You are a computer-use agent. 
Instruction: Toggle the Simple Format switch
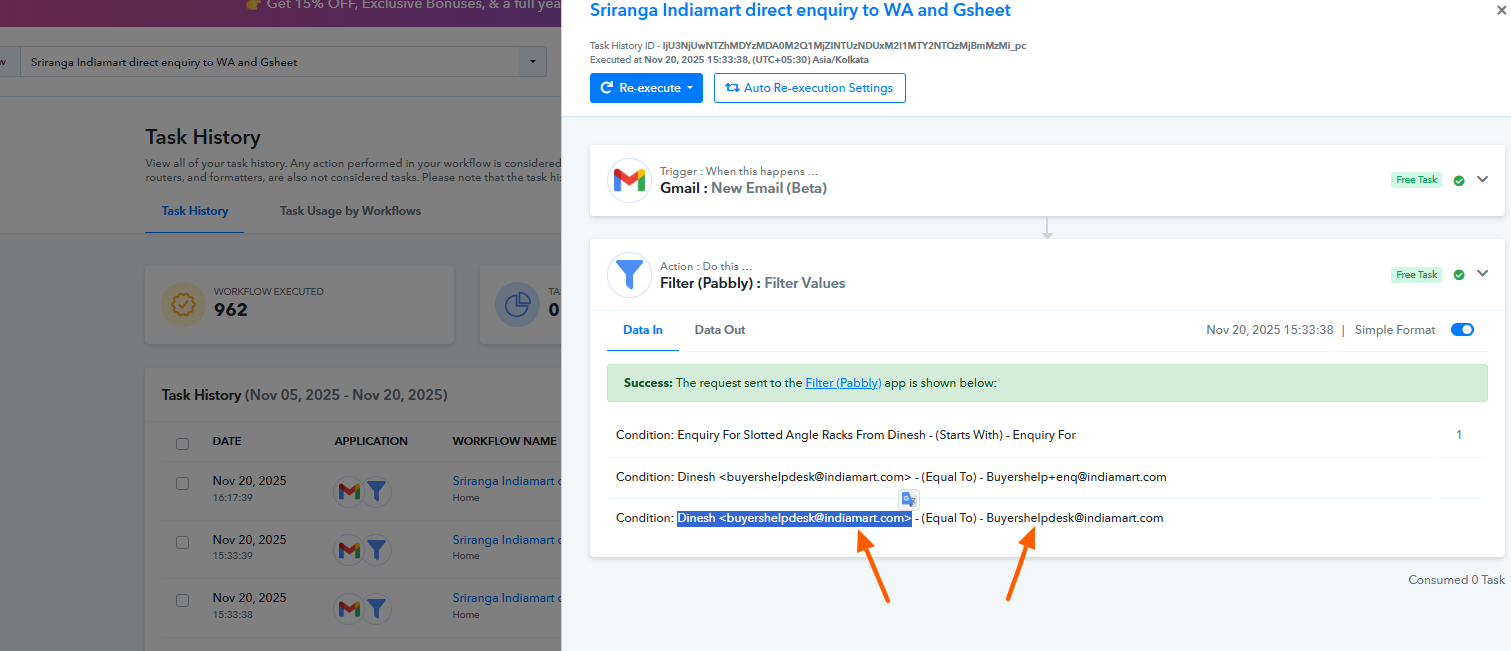pyautogui.click(x=1462, y=330)
